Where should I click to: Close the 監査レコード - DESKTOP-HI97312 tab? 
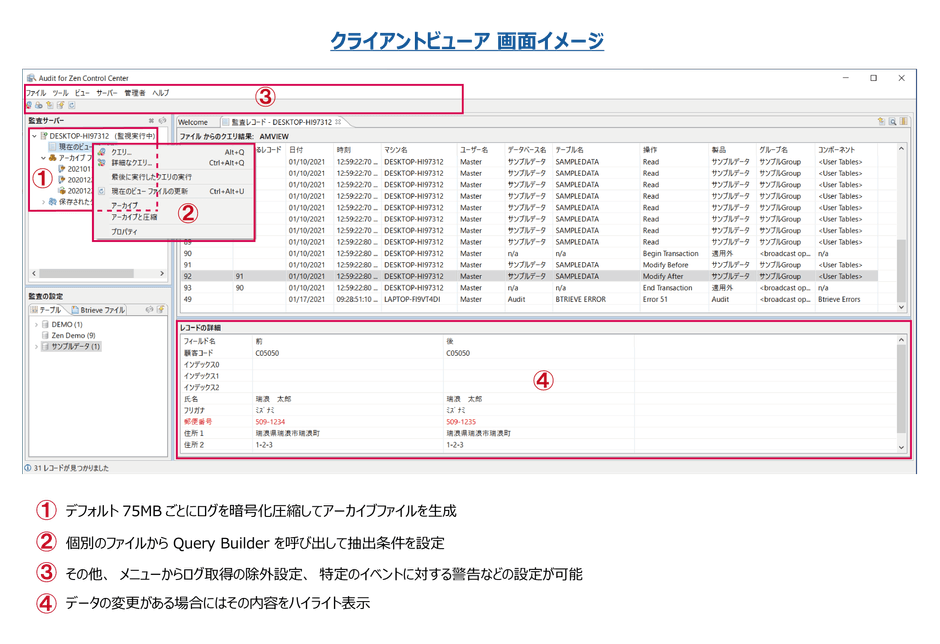(338, 121)
